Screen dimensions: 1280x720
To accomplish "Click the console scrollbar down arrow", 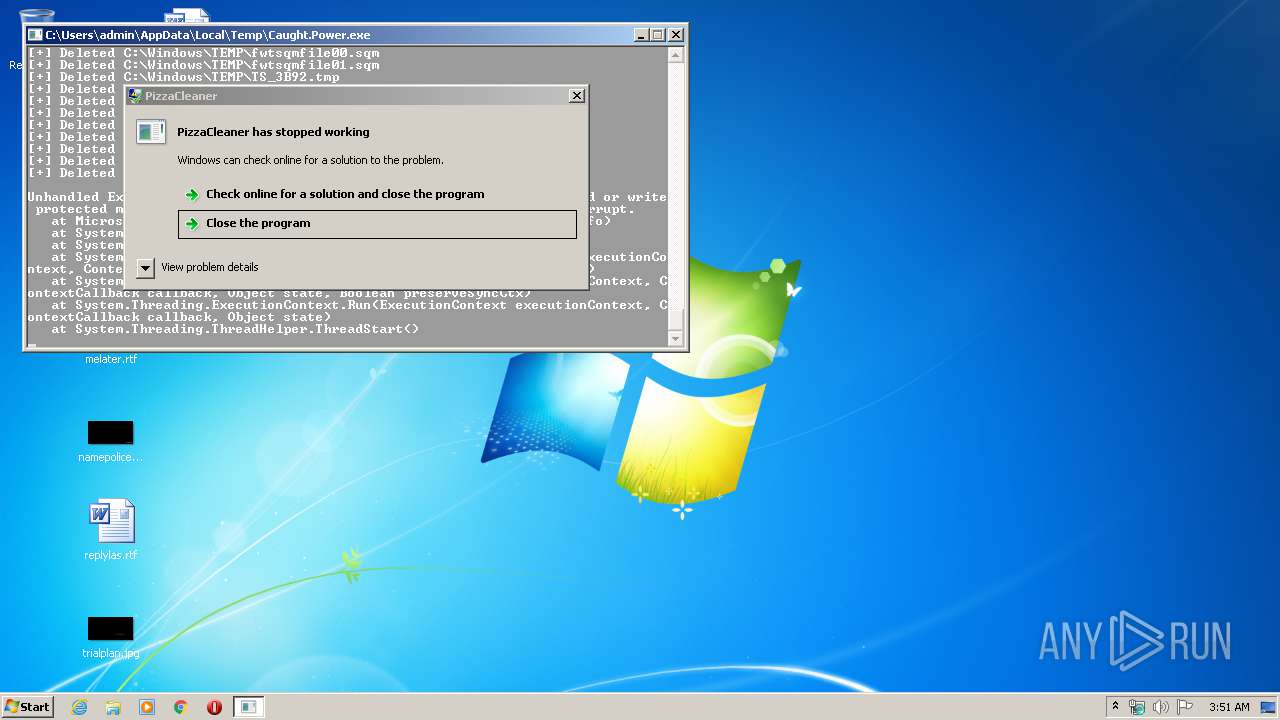I will pos(676,339).
